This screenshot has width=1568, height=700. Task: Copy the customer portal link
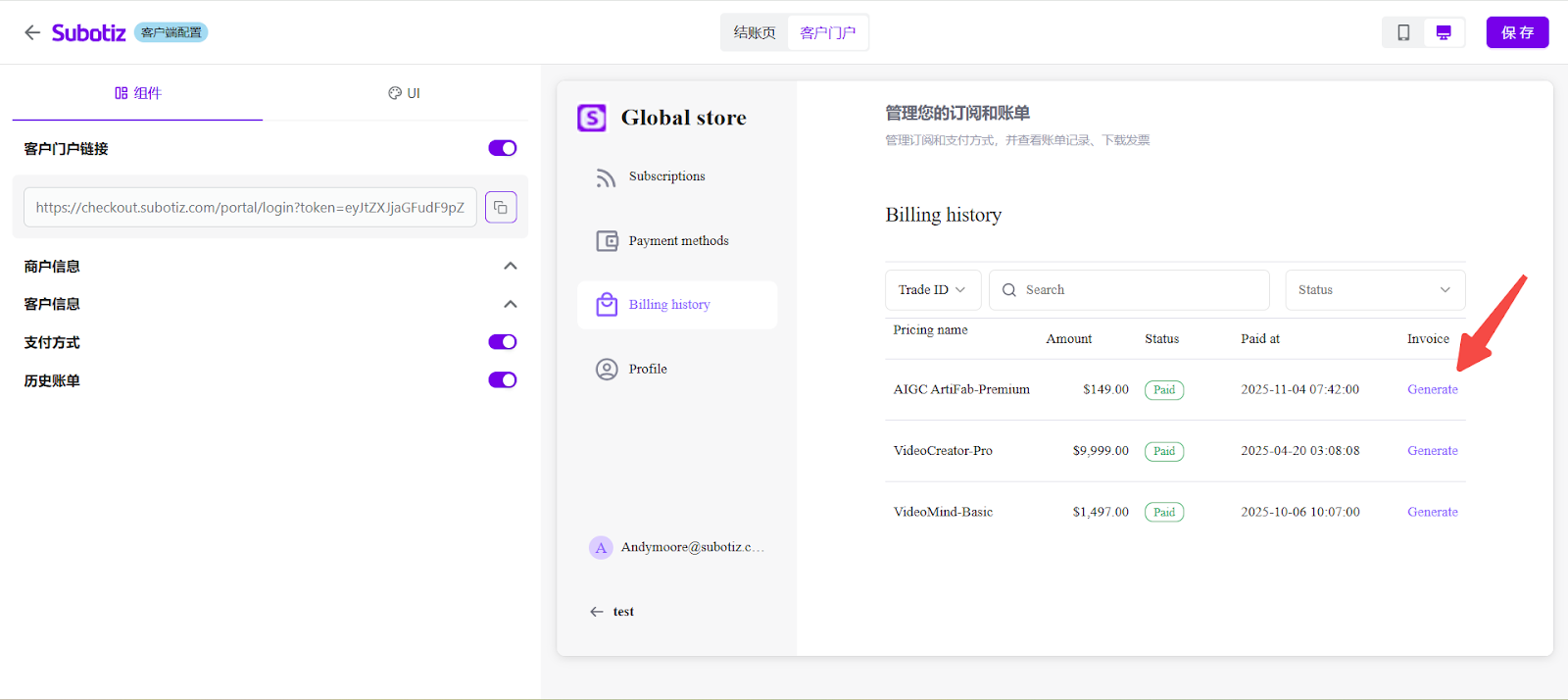click(501, 207)
